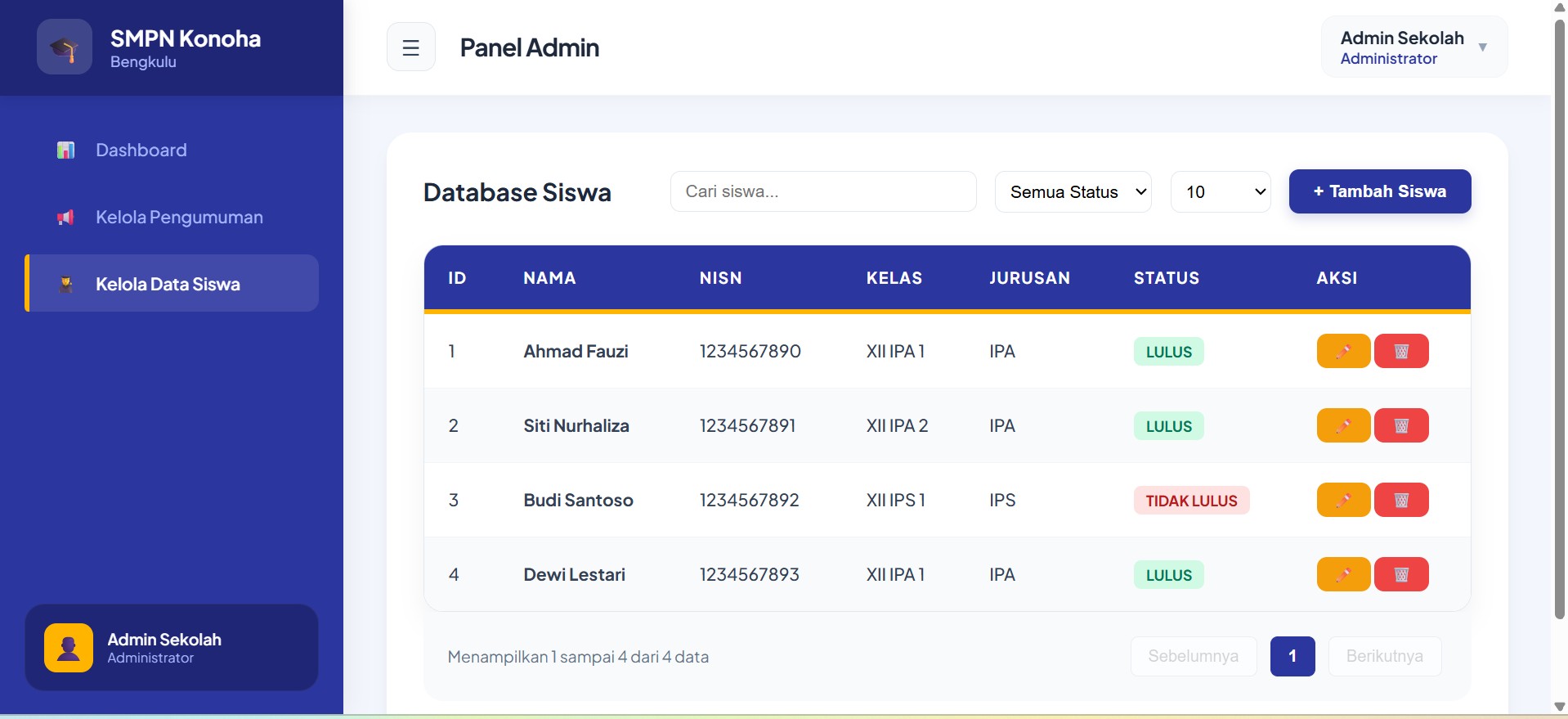The width and height of the screenshot is (1568, 719).
Task: Open Kelola Pengumuman in the sidebar
Action: (178, 218)
